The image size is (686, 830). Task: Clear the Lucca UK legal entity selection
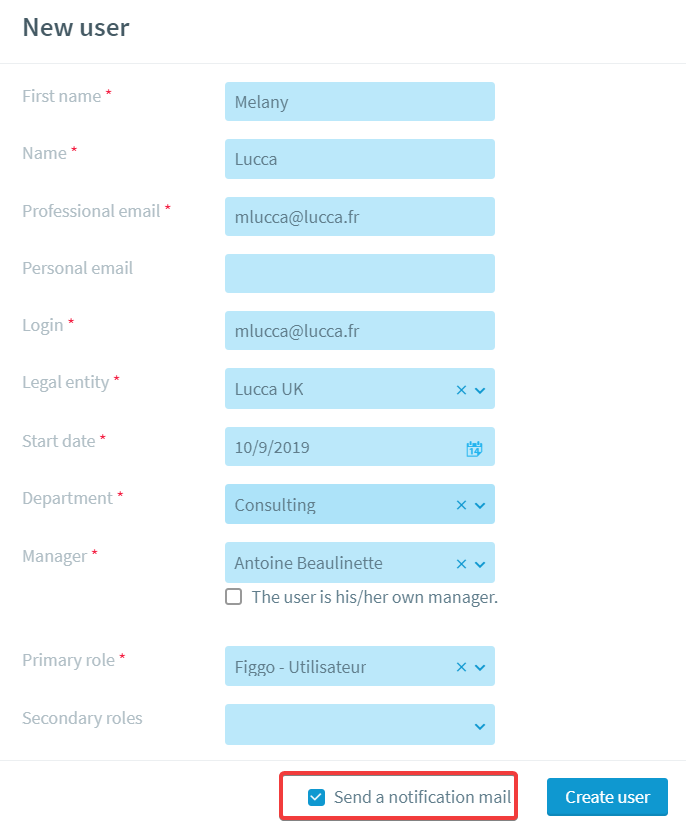(x=461, y=390)
